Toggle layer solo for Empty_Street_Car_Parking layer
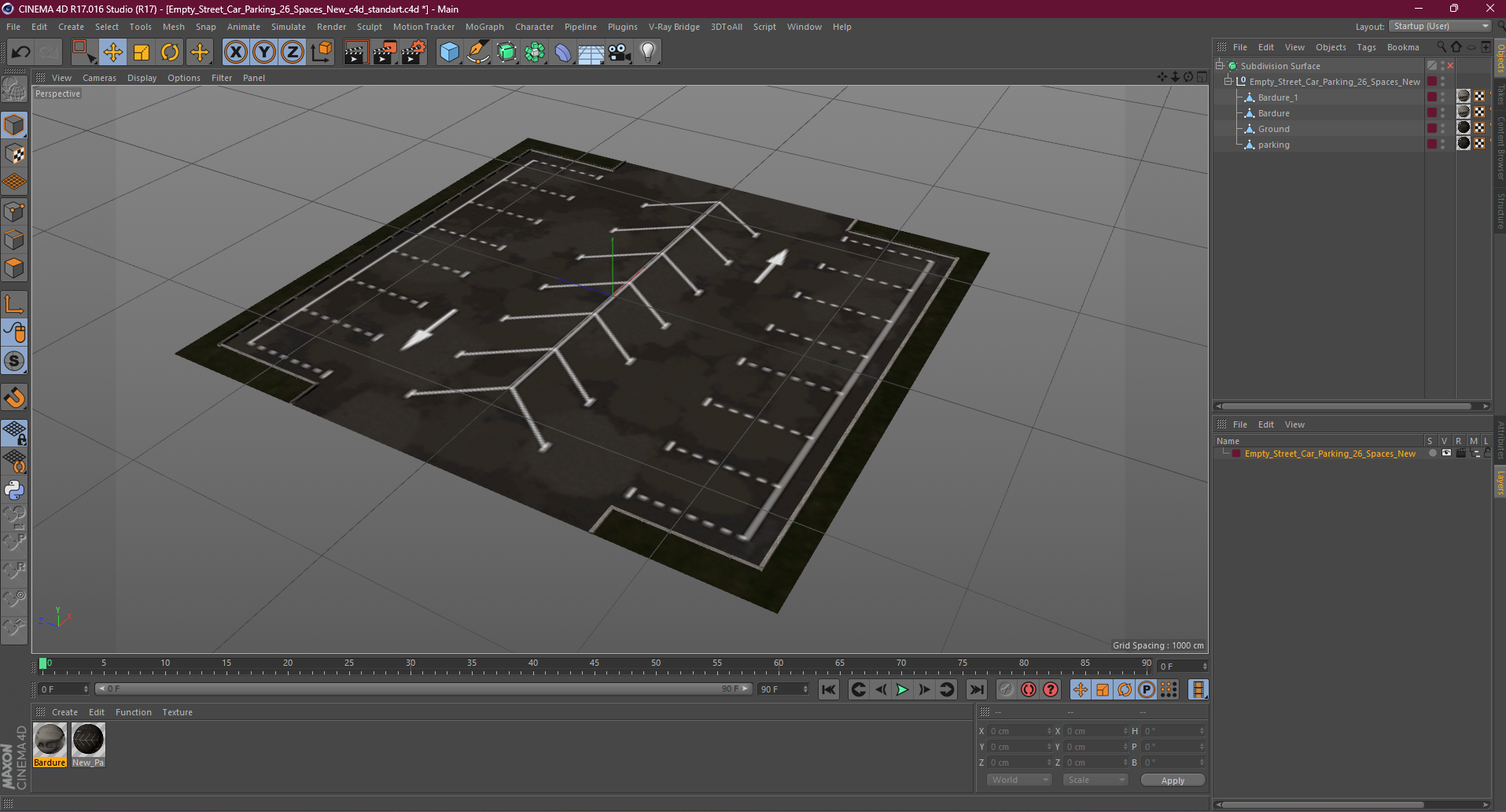This screenshot has width=1506, height=812. pyautogui.click(x=1433, y=454)
